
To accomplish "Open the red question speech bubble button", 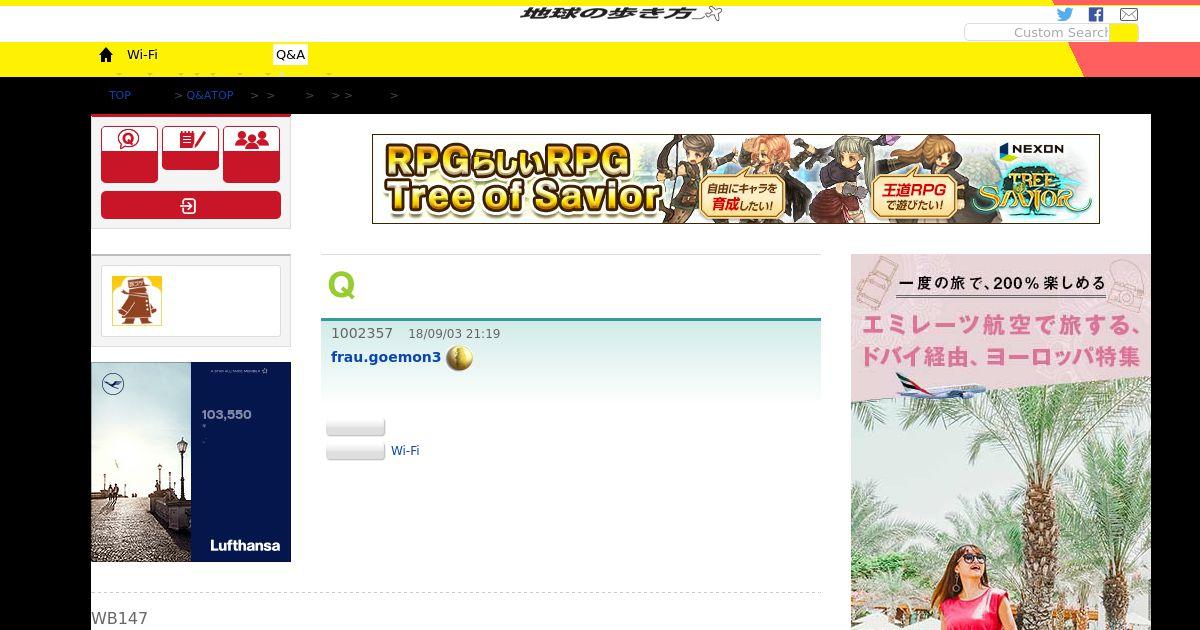I will 129,154.
